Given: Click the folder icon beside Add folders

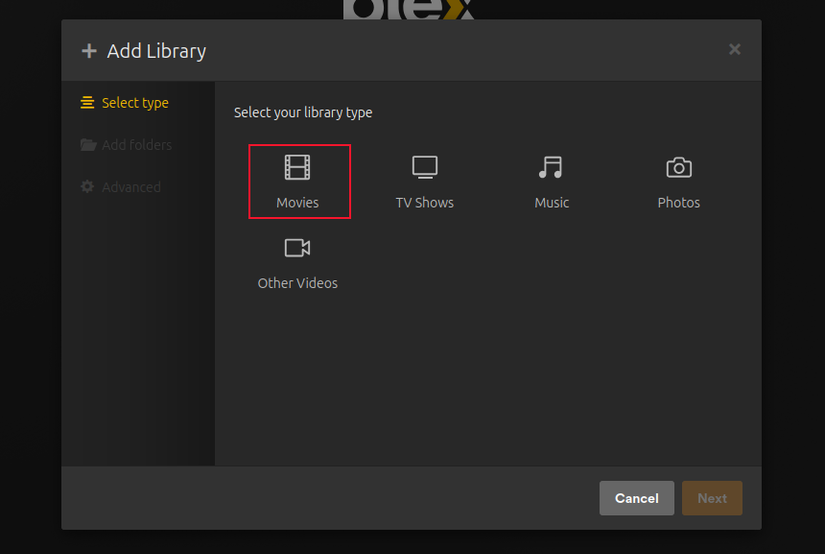Looking at the screenshot, I should click(x=88, y=145).
